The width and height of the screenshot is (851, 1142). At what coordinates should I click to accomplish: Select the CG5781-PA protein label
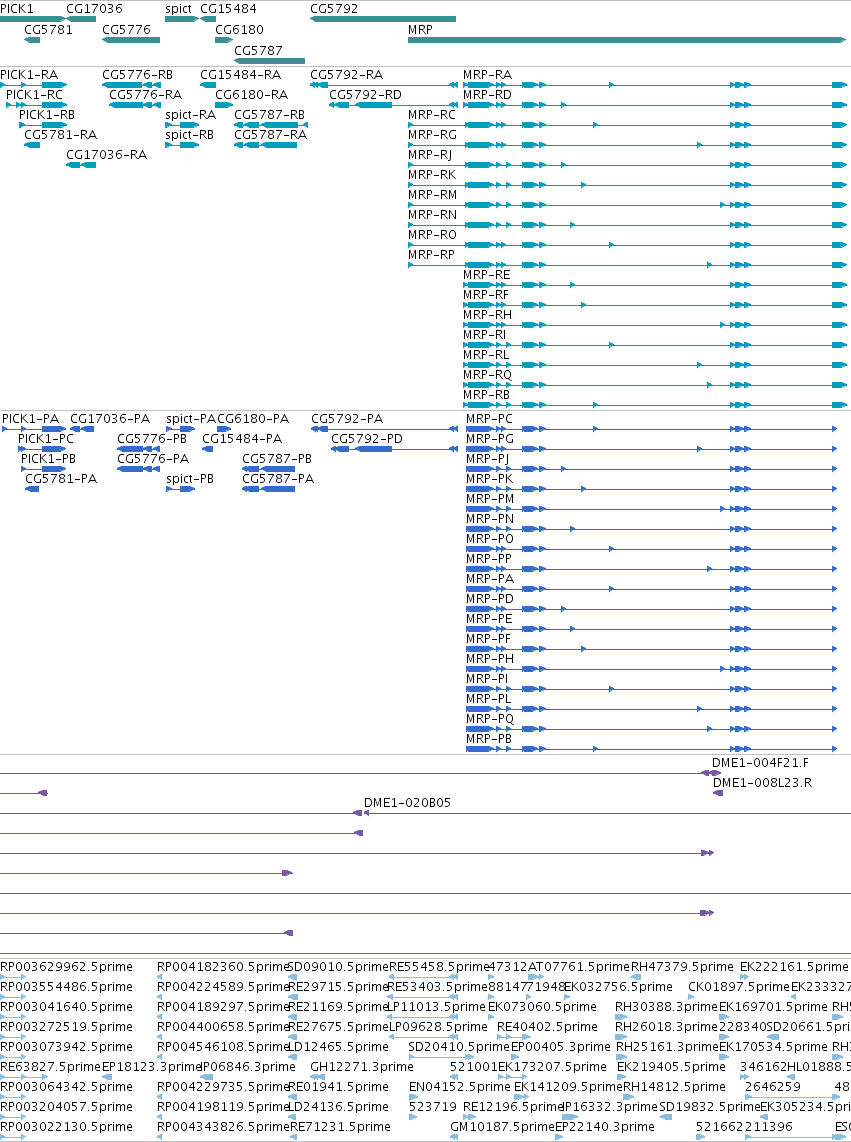[60, 479]
